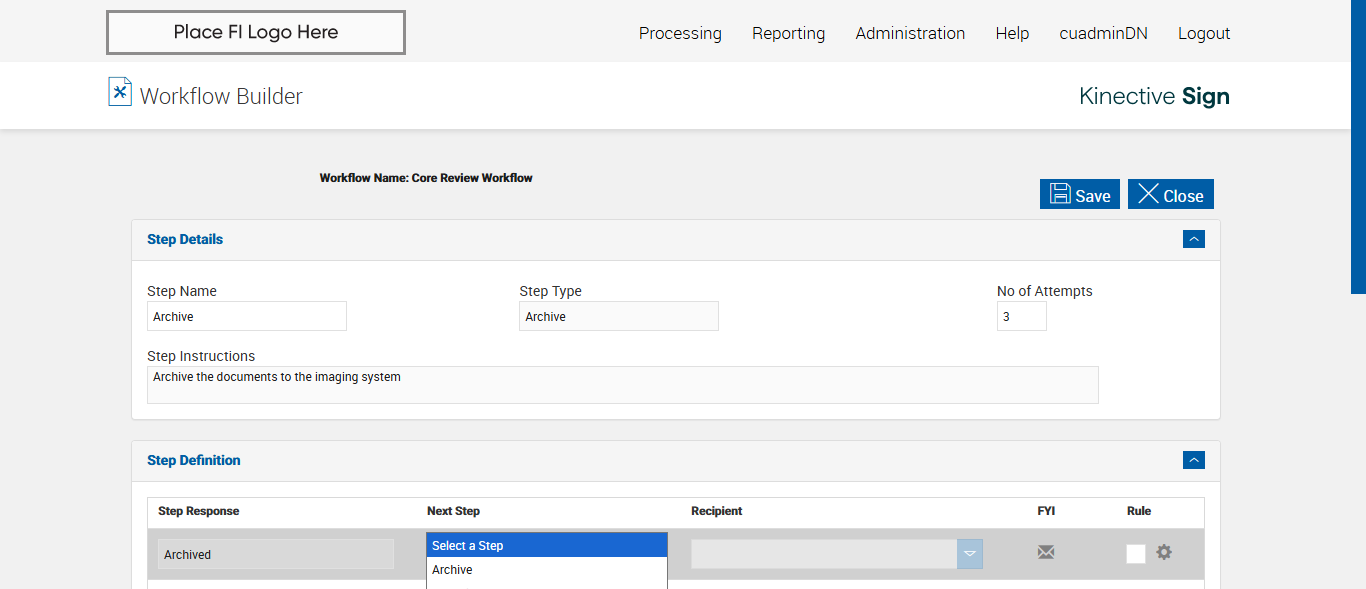Collapse the Step Definition panel
The width and height of the screenshot is (1366, 589).
pyautogui.click(x=1193, y=460)
